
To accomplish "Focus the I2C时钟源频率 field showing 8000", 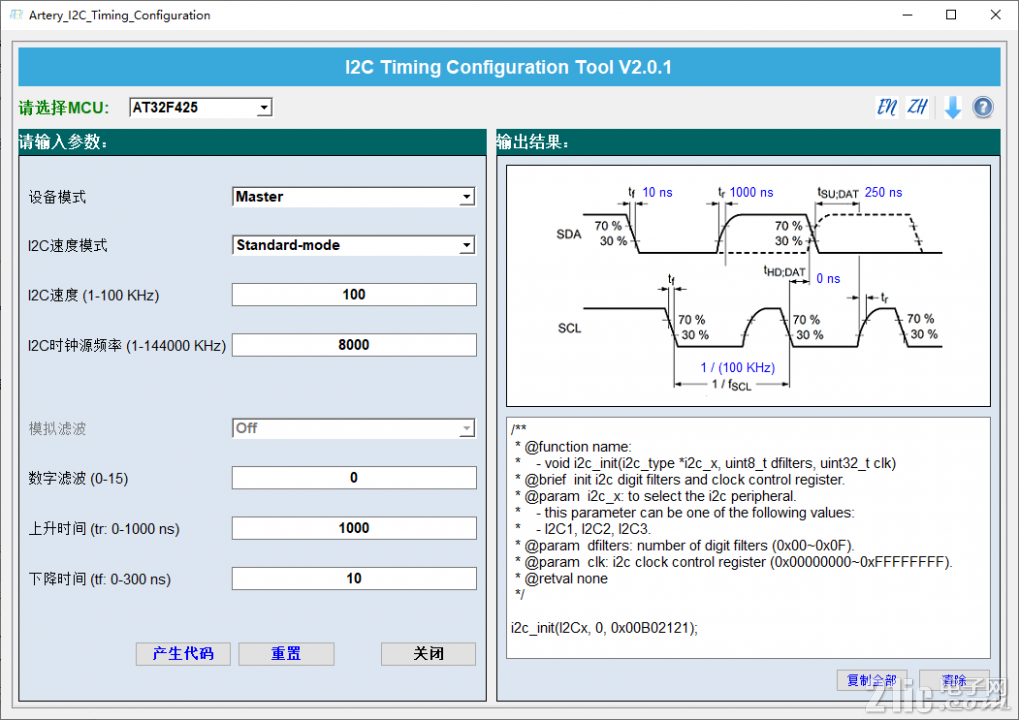I will pyautogui.click(x=354, y=345).
